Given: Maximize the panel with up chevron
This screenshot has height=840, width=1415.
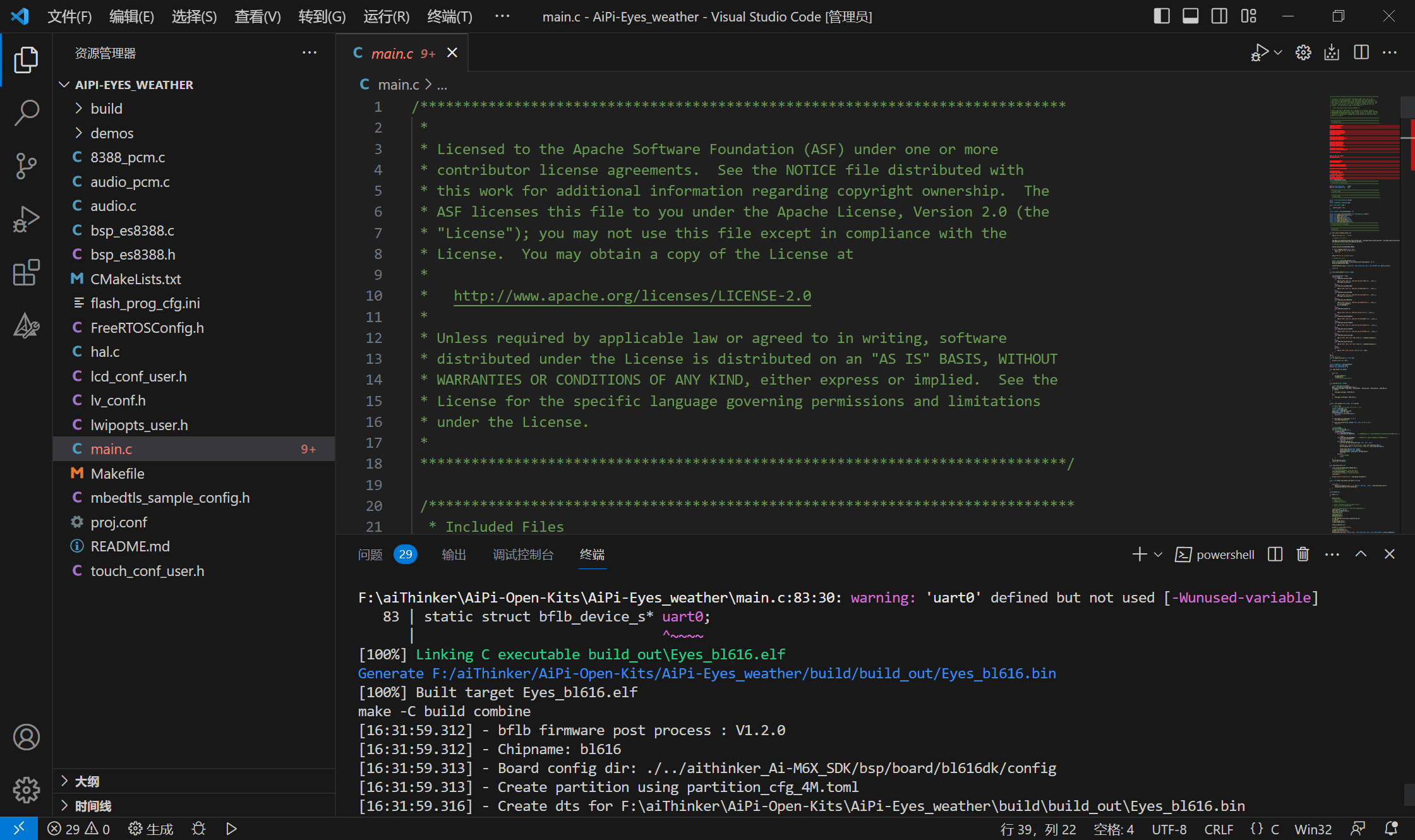Looking at the screenshot, I should (x=1361, y=554).
